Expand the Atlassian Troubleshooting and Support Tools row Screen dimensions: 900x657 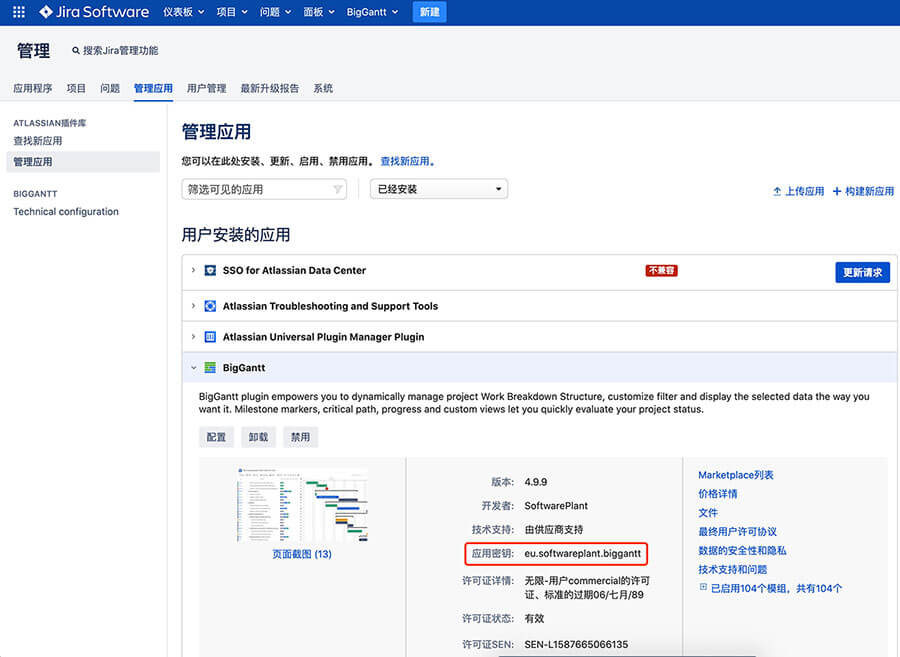[193, 306]
